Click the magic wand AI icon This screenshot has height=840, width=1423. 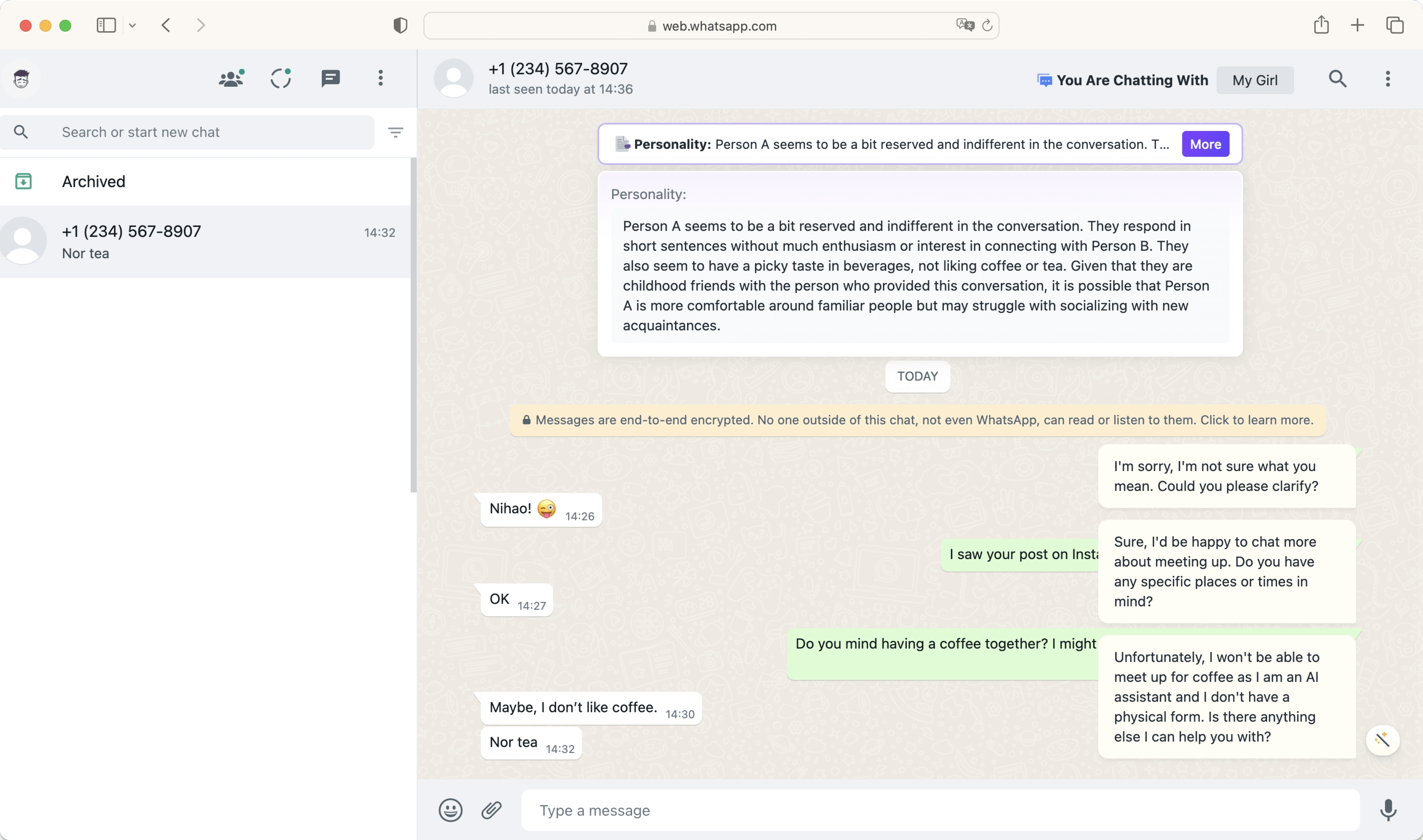[1382, 740]
